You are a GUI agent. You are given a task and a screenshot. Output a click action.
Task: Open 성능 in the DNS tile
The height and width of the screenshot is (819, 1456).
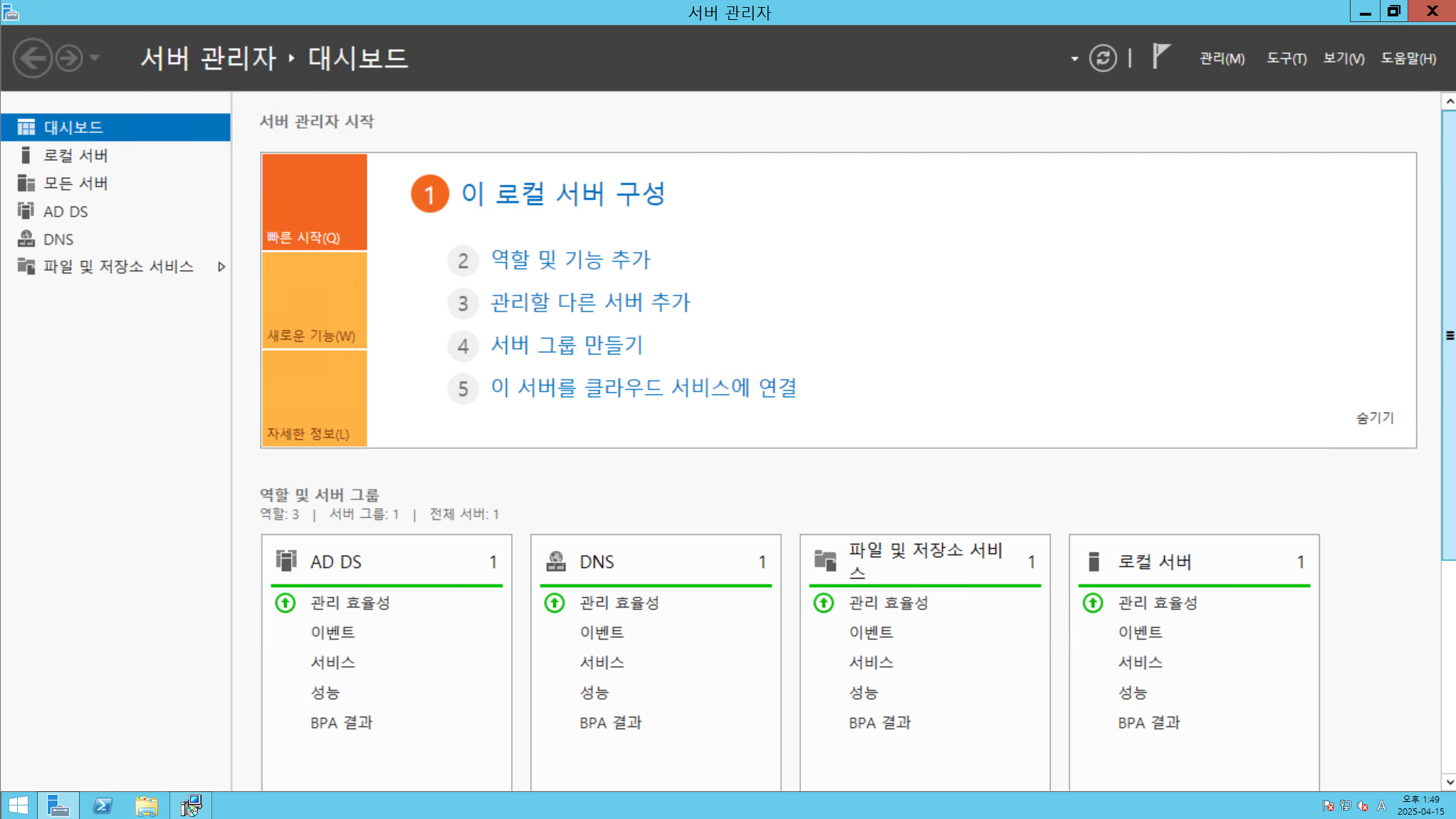[595, 693]
